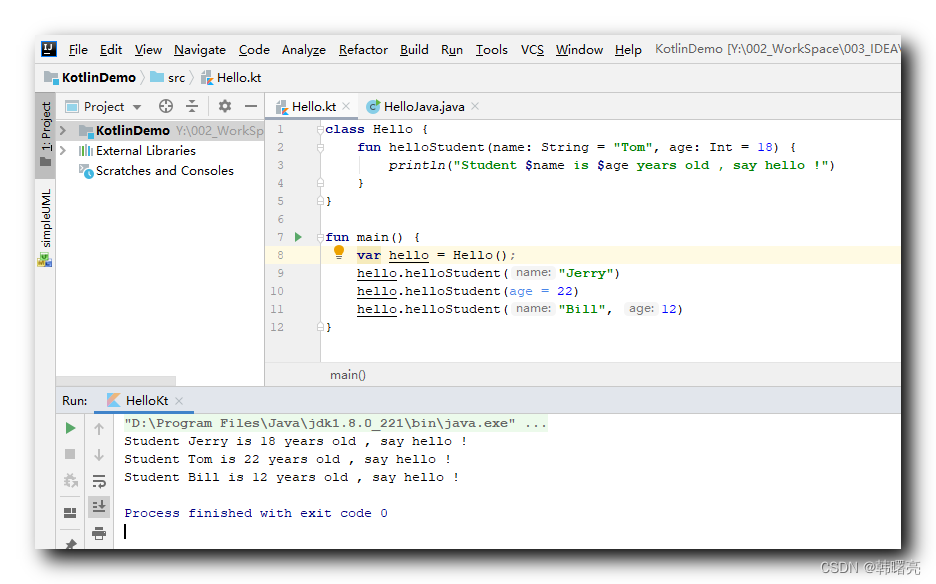Click the locate/scroll from source icon

pyautogui.click(x=166, y=106)
